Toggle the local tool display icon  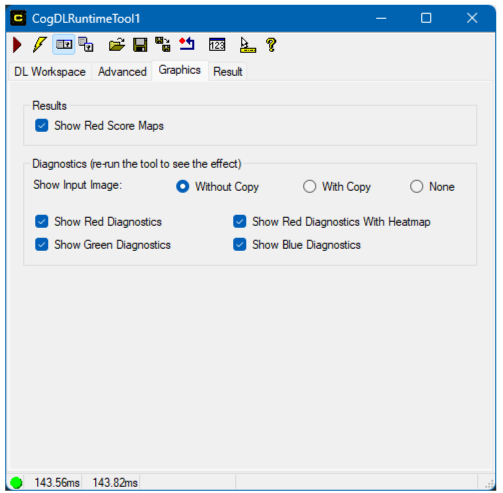point(64,44)
